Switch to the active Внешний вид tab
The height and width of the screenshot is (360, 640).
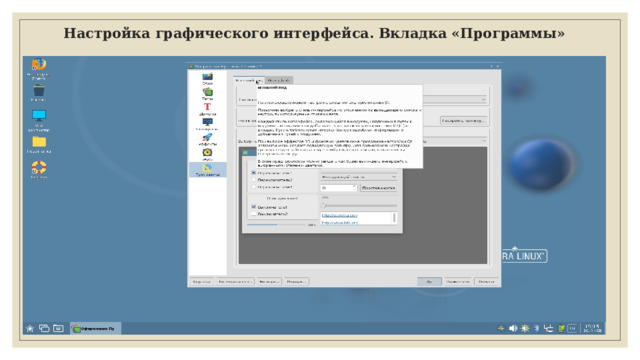[x=249, y=80]
